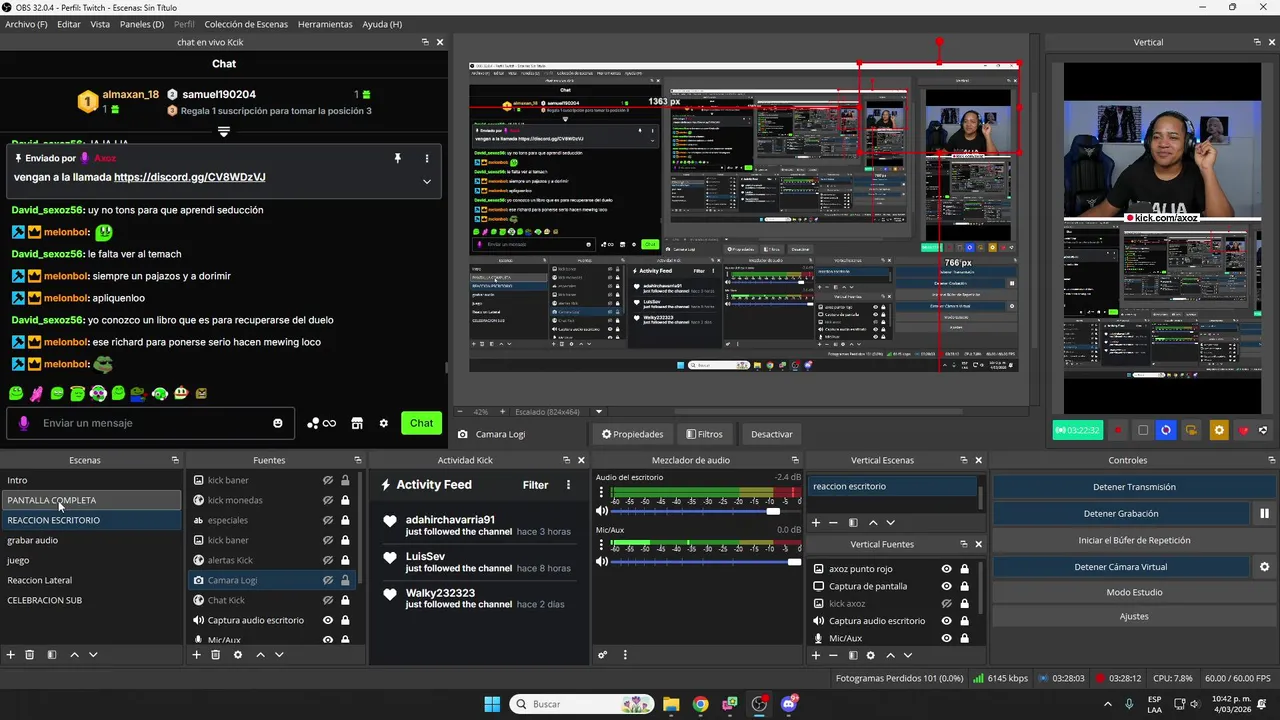The height and width of the screenshot is (720, 1280).
Task: Toggle visibility of the especiales source
Action: pos(328,520)
